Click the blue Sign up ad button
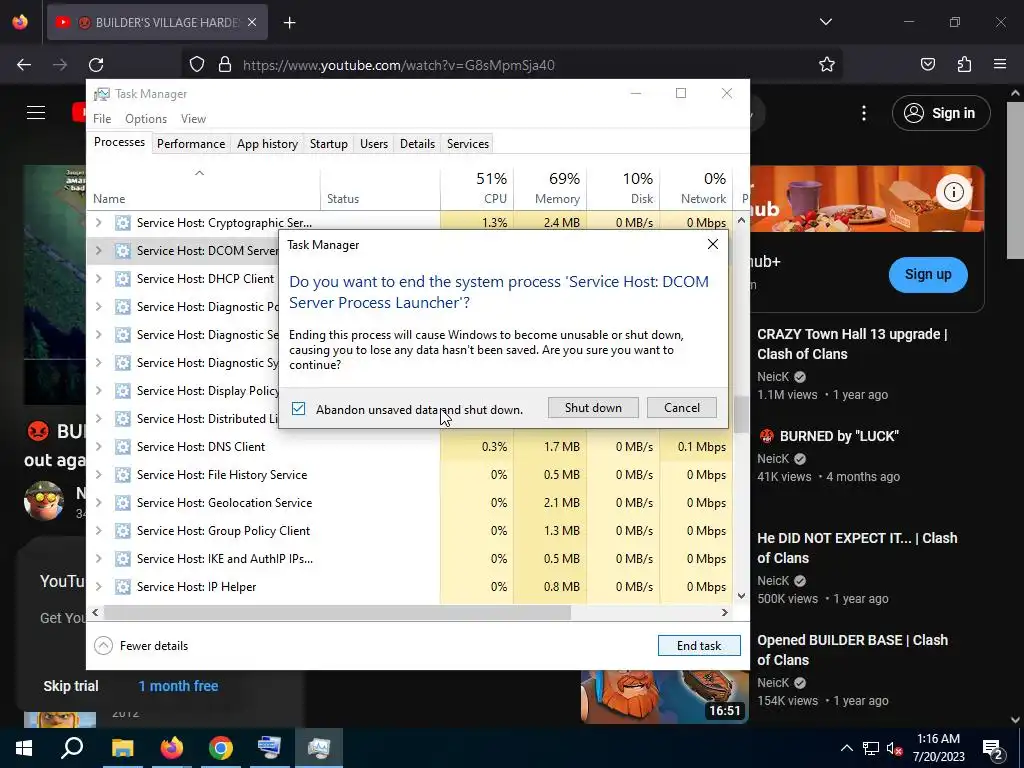 pyautogui.click(x=928, y=275)
